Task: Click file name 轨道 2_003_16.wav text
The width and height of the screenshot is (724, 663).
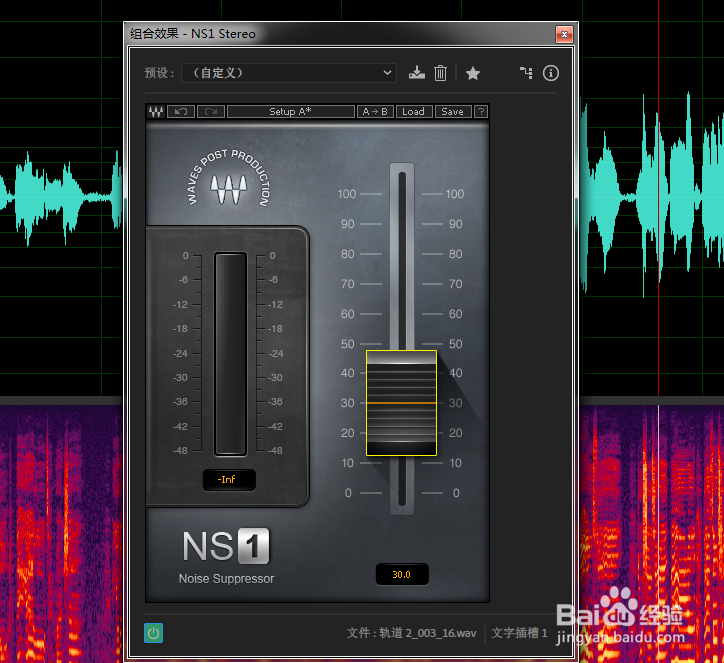Action: click(428, 633)
